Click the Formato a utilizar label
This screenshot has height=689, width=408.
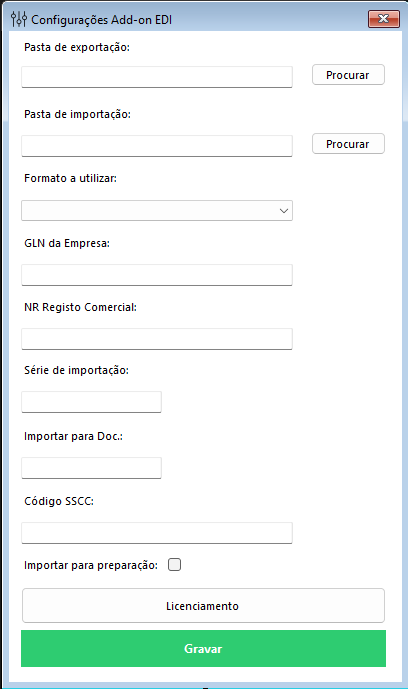click(70, 178)
